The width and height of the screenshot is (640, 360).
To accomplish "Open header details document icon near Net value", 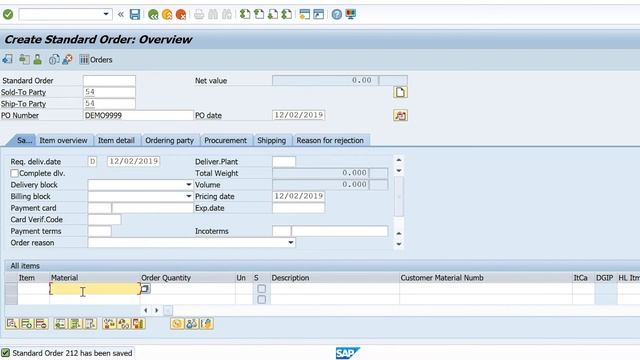I will [400, 92].
